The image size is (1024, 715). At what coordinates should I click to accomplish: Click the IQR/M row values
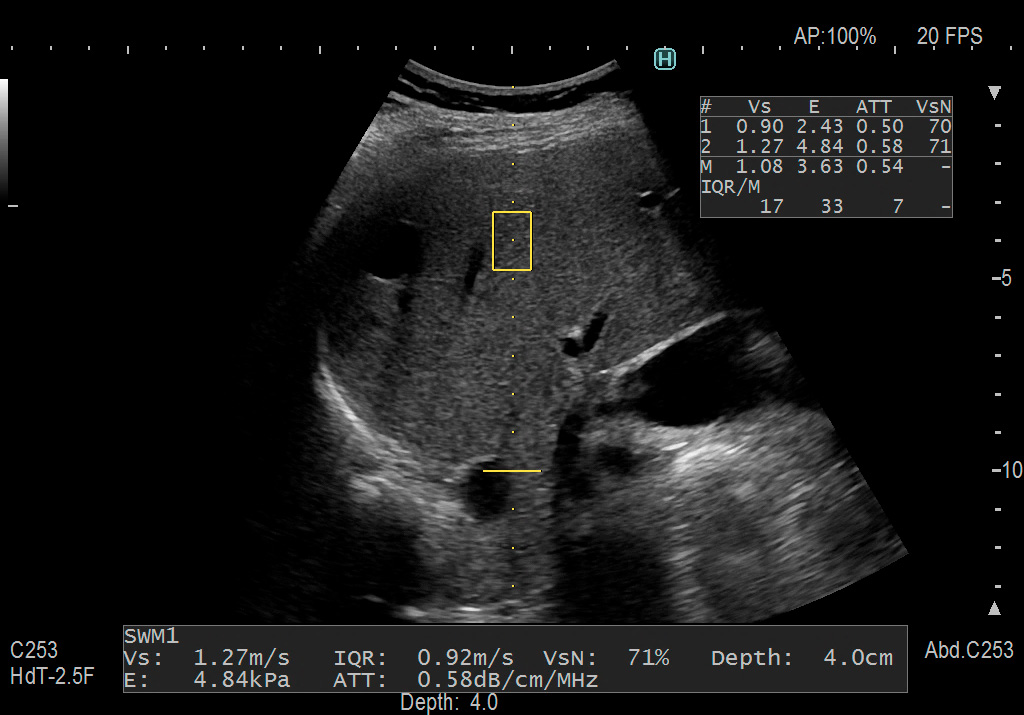tap(825, 207)
